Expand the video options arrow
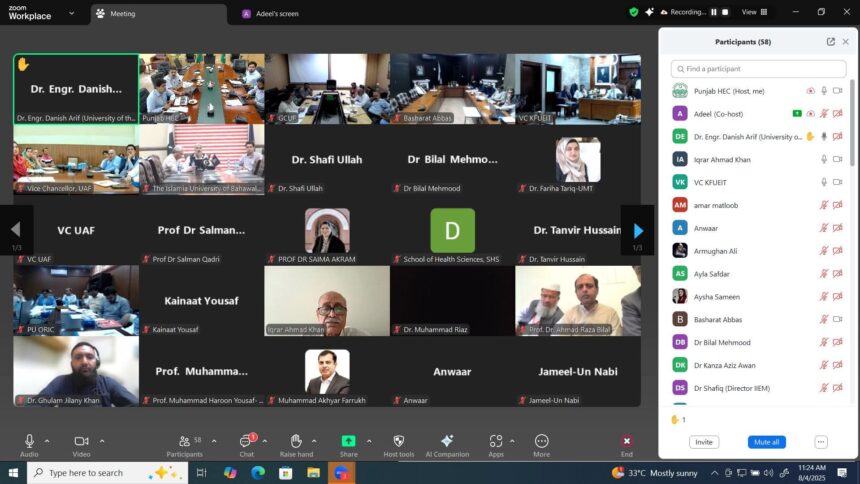This screenshot has height=484, width=860. coord(101,441)
